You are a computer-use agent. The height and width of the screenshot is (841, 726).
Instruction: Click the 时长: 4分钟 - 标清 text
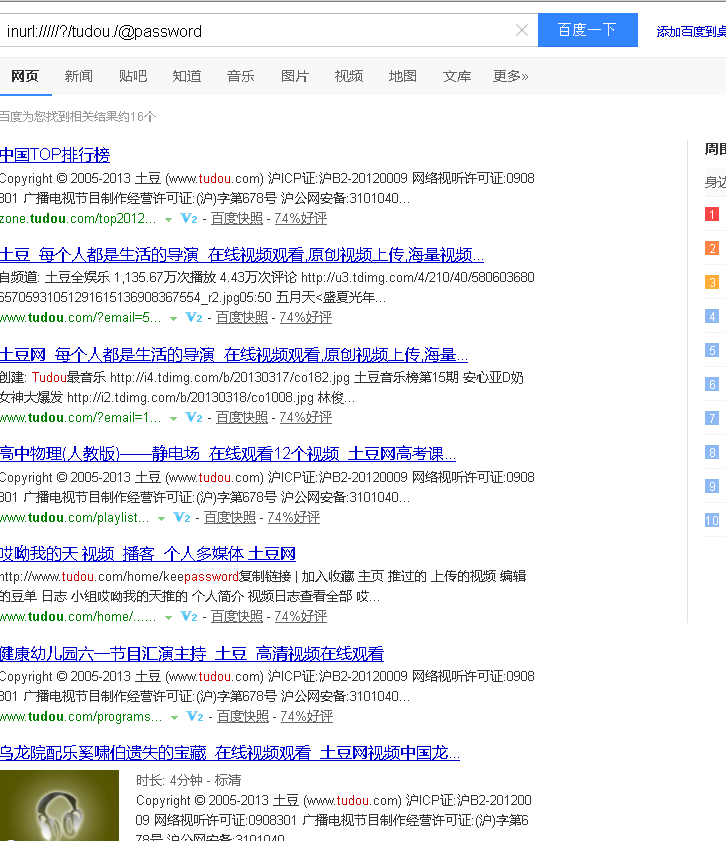coord(189,780)
